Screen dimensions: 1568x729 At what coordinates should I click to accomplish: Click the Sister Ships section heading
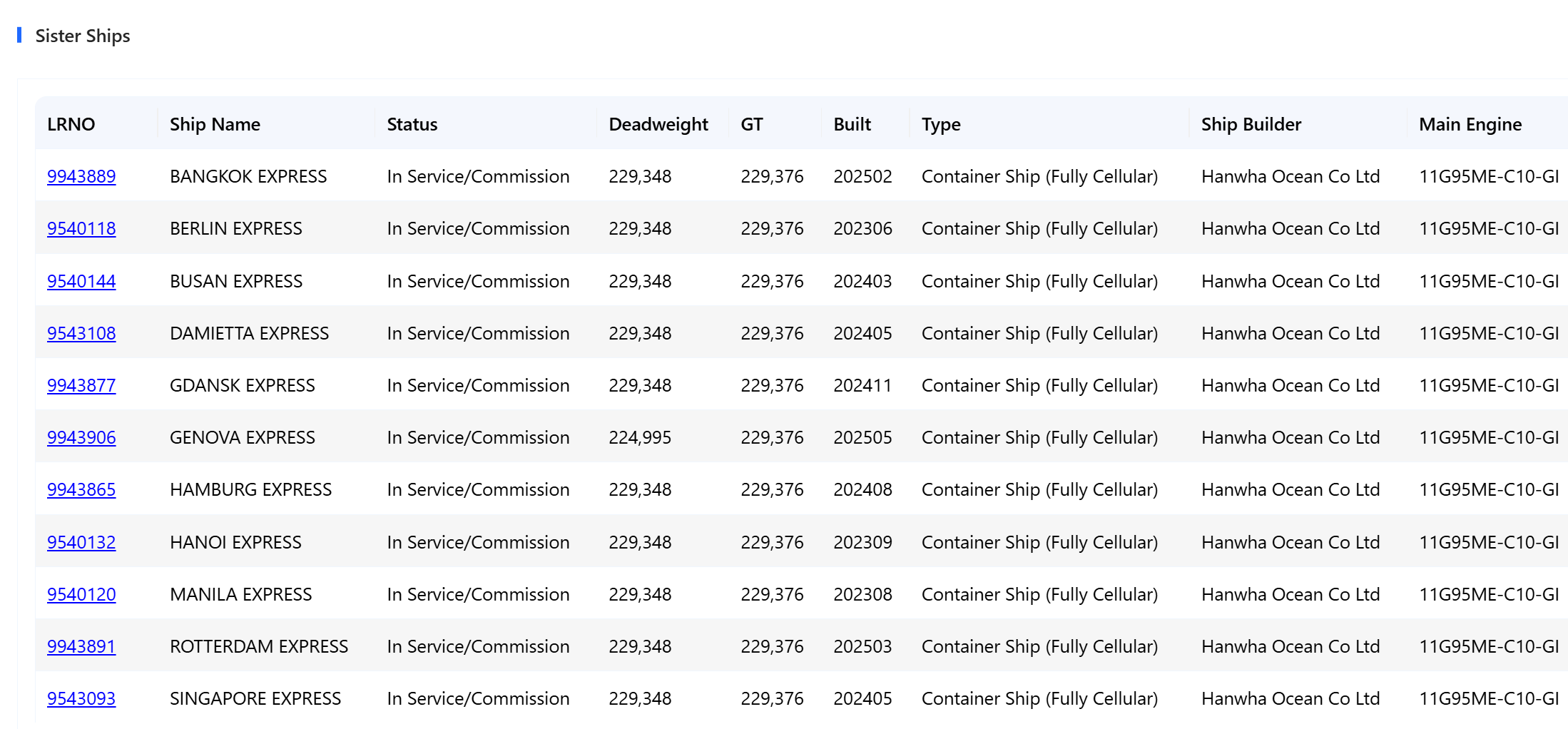83,36
